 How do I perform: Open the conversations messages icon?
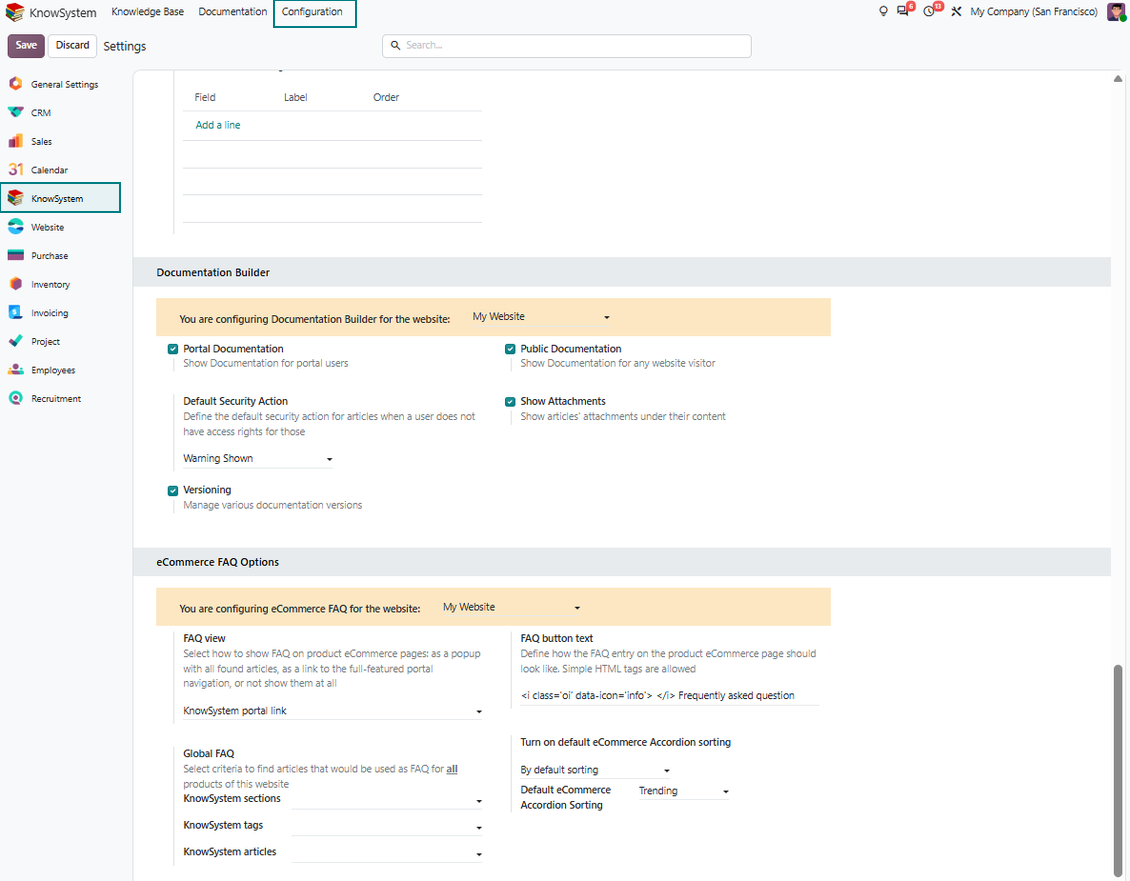(902, 12)
